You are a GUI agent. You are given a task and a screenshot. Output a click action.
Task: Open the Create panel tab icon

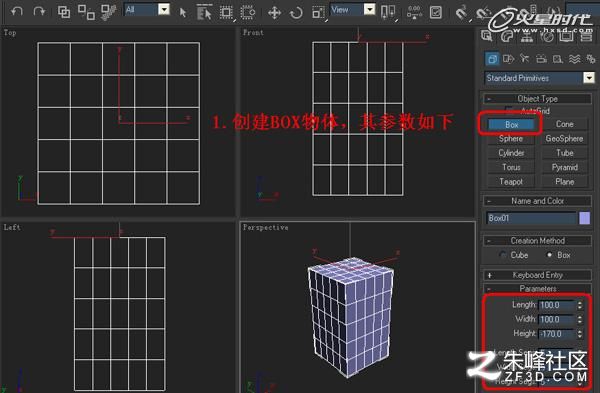click(x=487, y=36)
